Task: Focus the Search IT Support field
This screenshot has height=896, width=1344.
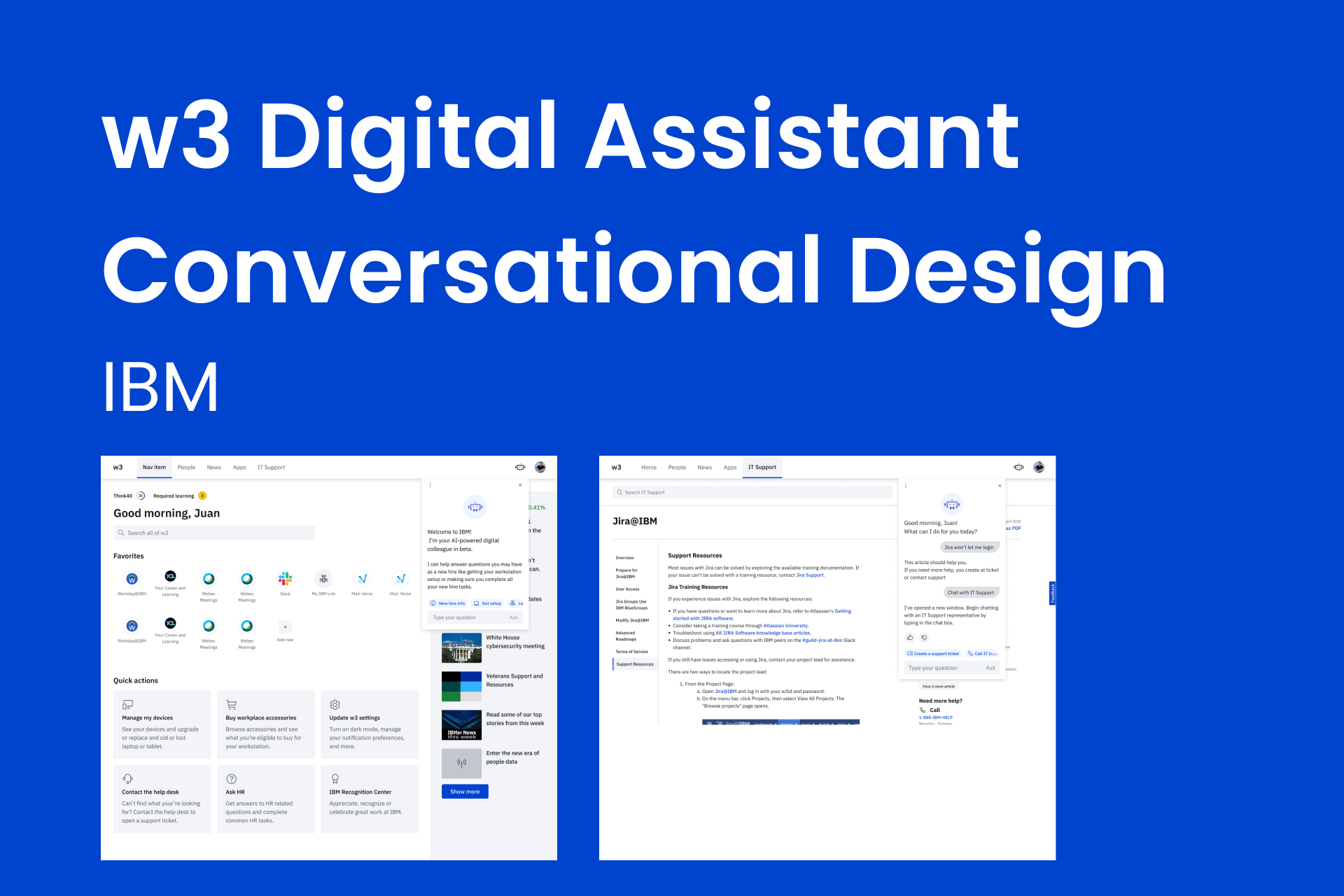Action: 752,492
